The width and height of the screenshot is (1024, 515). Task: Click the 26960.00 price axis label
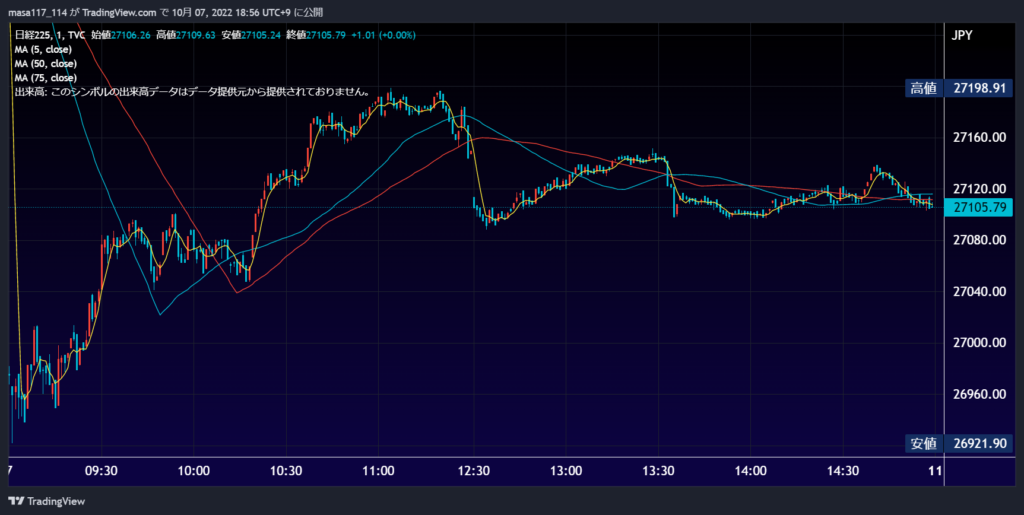click(979, 394)
